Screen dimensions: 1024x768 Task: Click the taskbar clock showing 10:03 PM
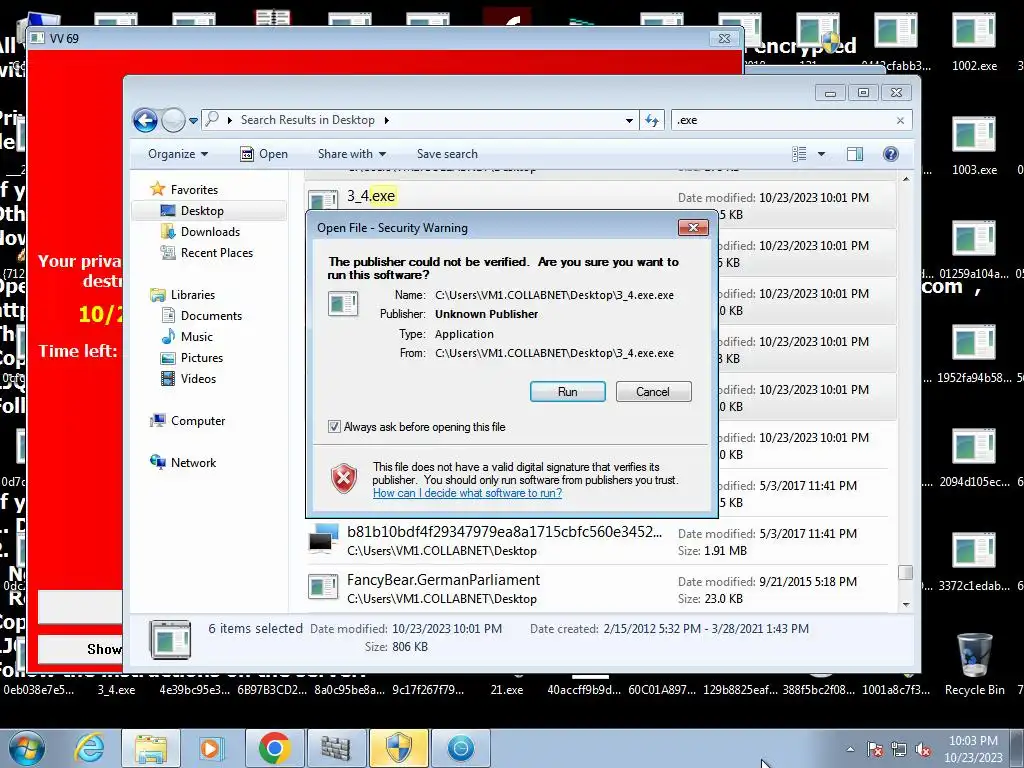pos(973,749)
